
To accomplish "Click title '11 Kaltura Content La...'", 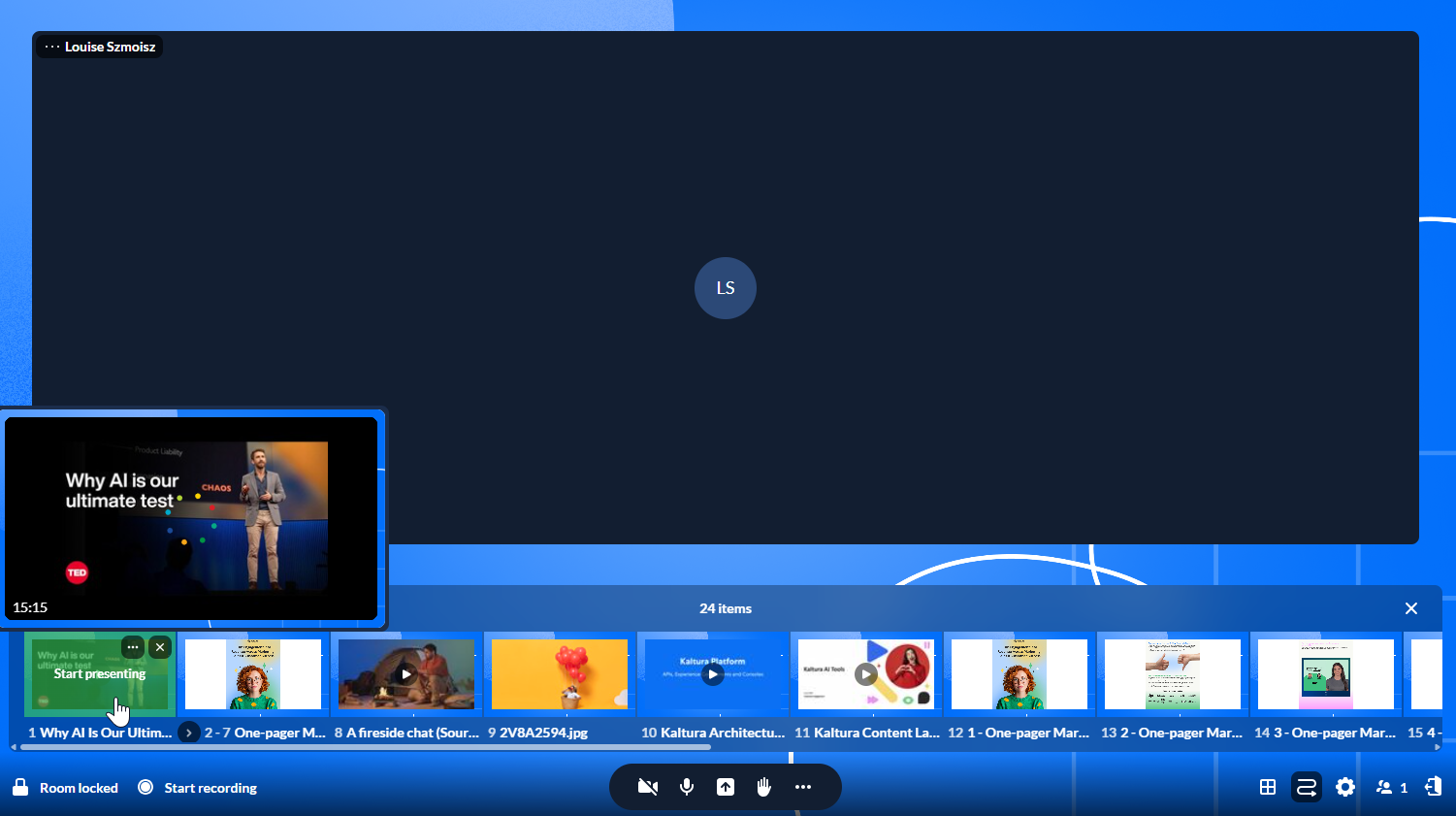I will [x=866, y=733].
